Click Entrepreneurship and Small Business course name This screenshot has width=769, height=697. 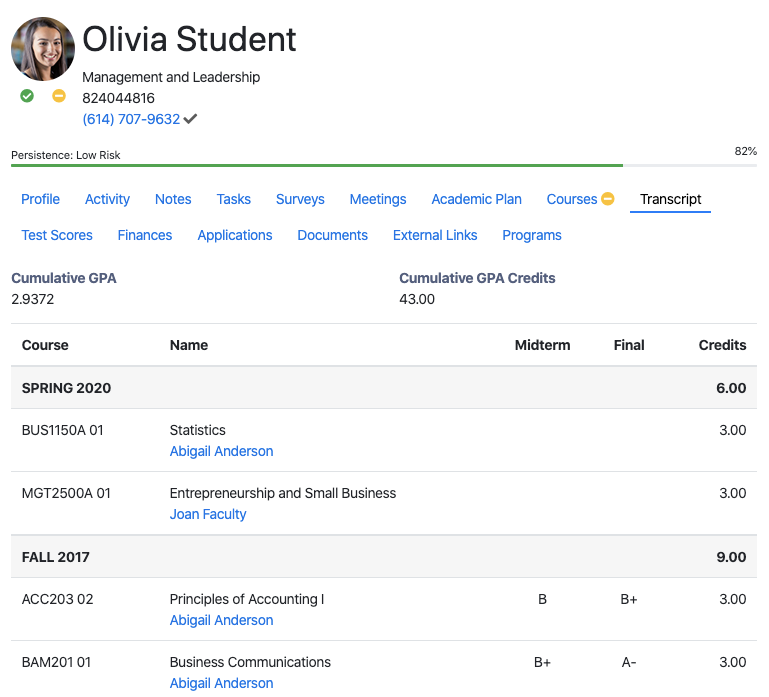point(282,493)
